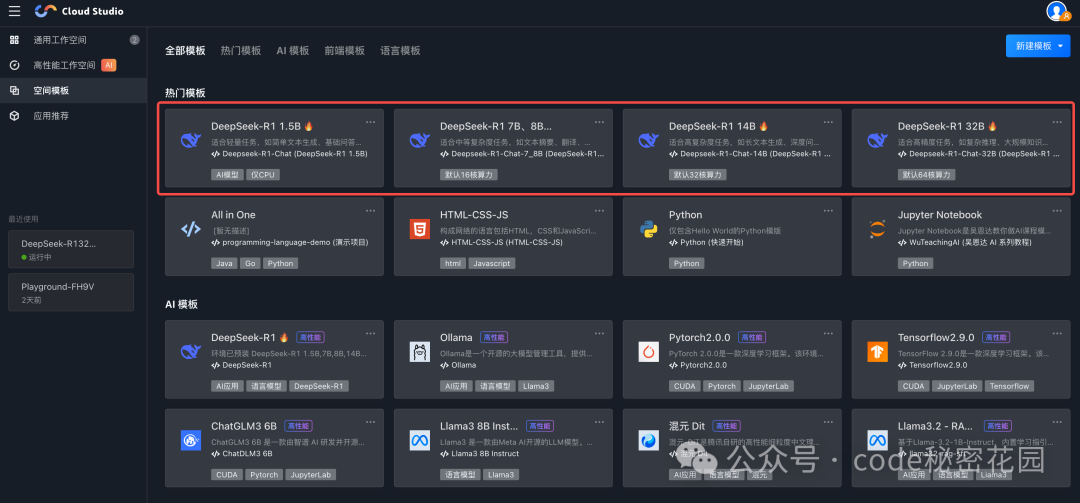Click the Pytorch2.0.0 logo icon
The width and height of the screenshot is (1080, 503).
coord(647,351)
